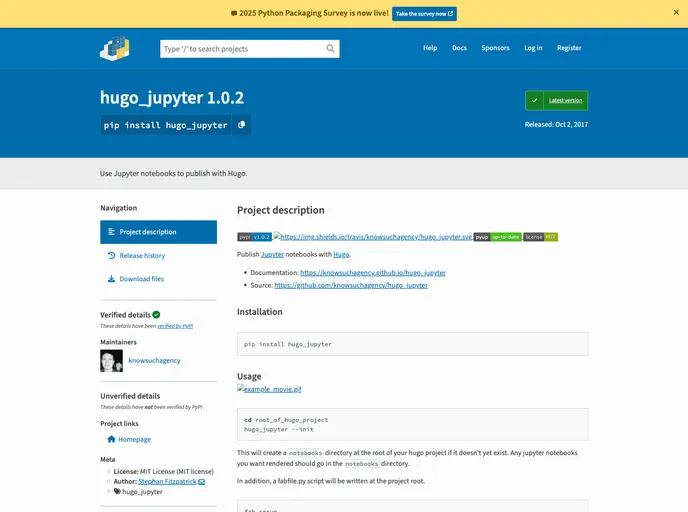The height and width of the screenshot is (512, 688).
Task: Open the Sponsors page
Action: (x=495, y=48)
